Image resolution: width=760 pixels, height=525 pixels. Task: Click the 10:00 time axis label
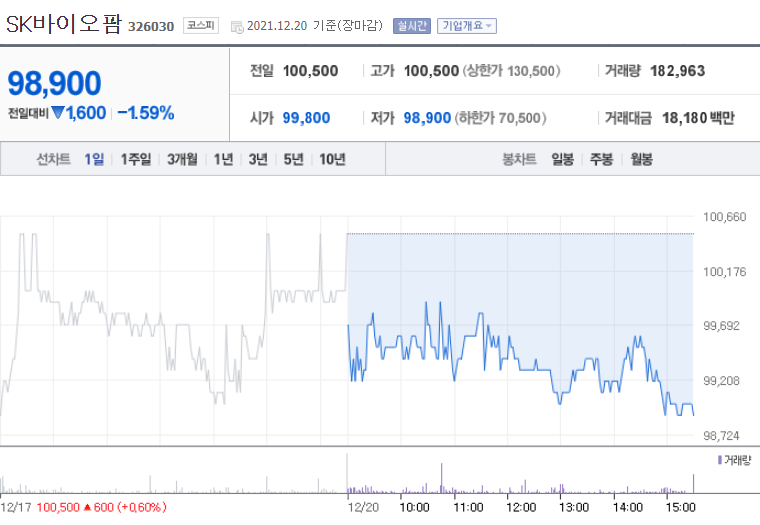[414, 508]
